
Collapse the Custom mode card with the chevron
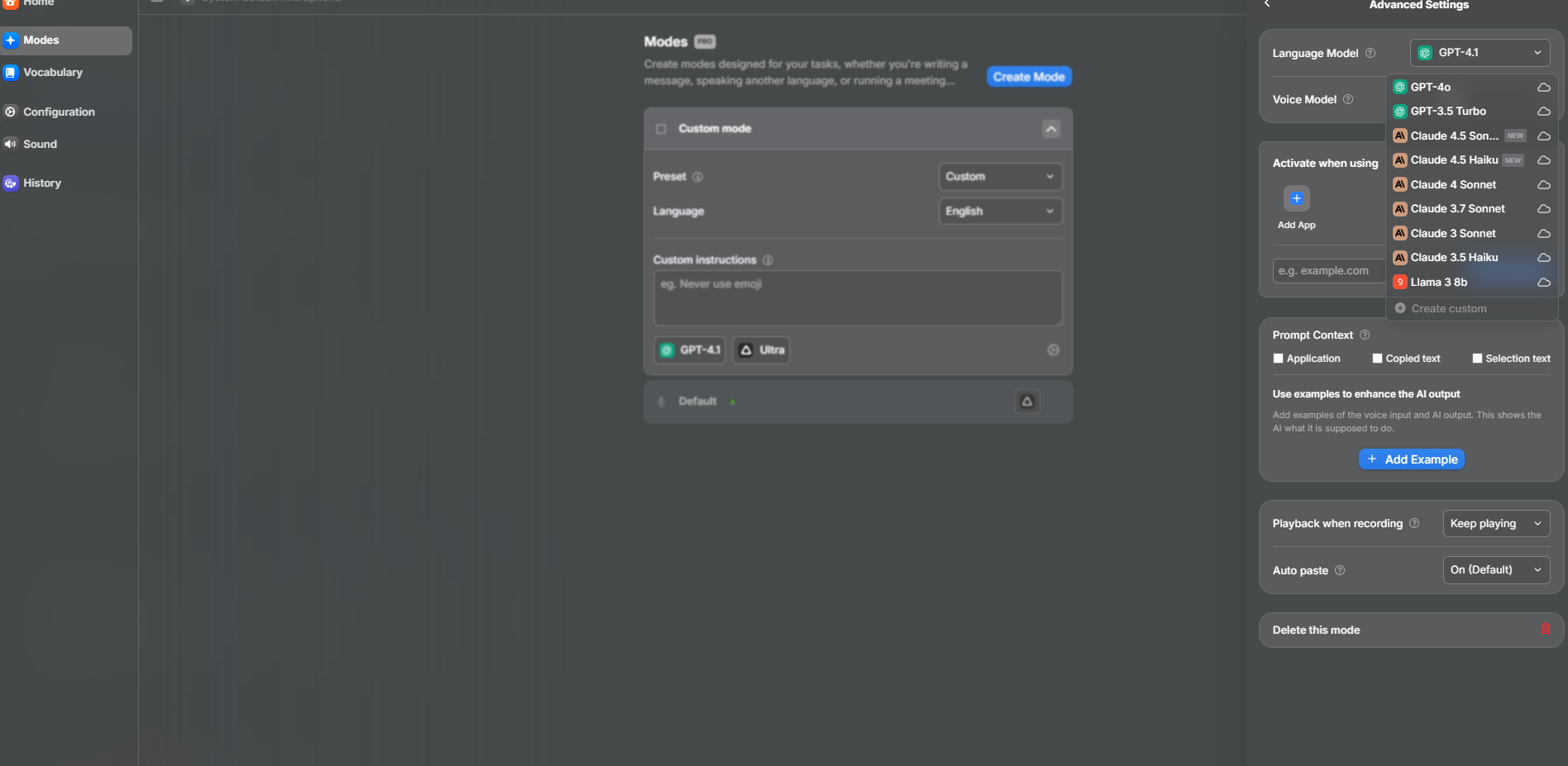(x=1051, y=129)
